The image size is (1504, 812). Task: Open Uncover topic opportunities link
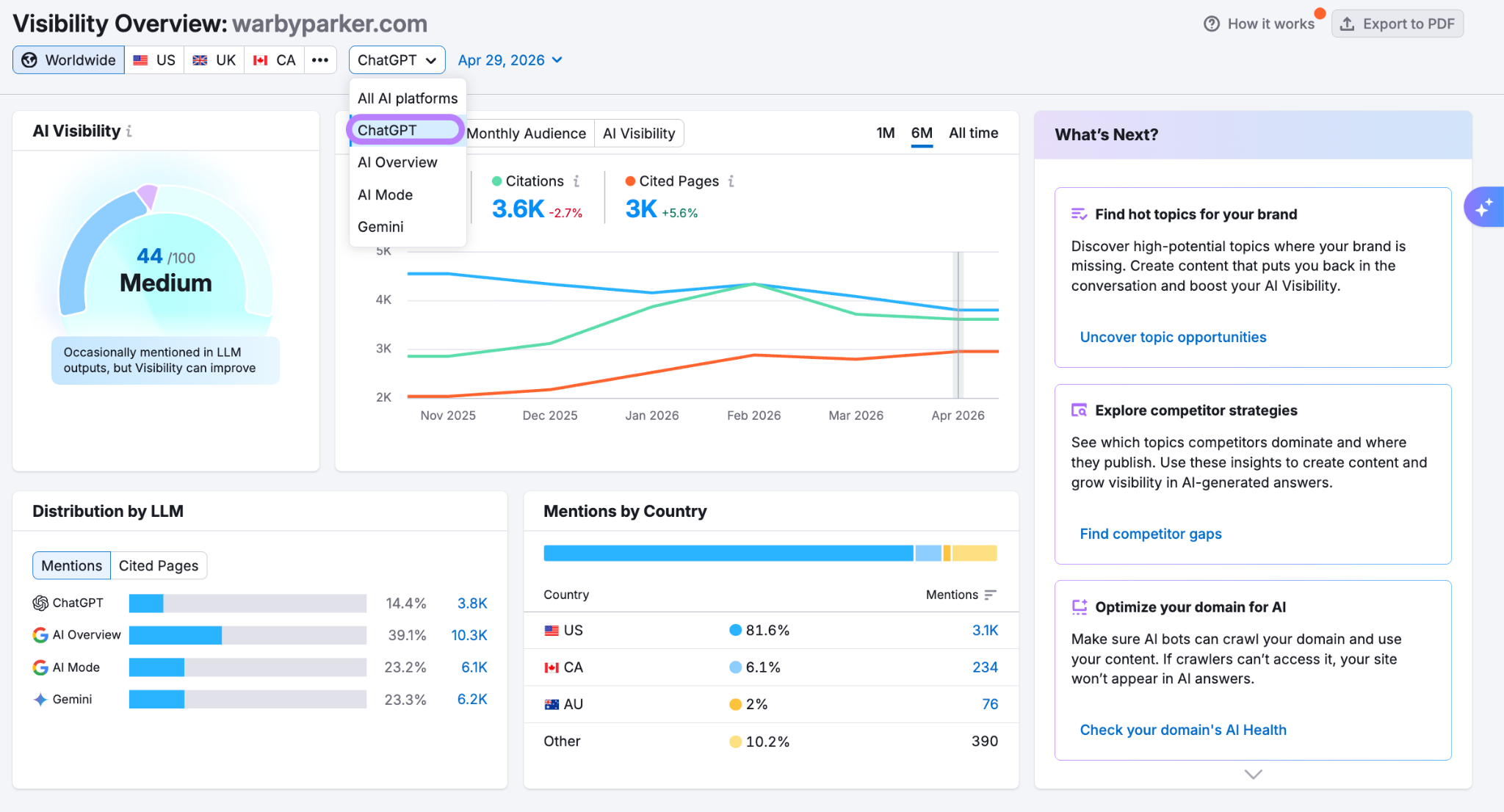[x=1173, y=337]
